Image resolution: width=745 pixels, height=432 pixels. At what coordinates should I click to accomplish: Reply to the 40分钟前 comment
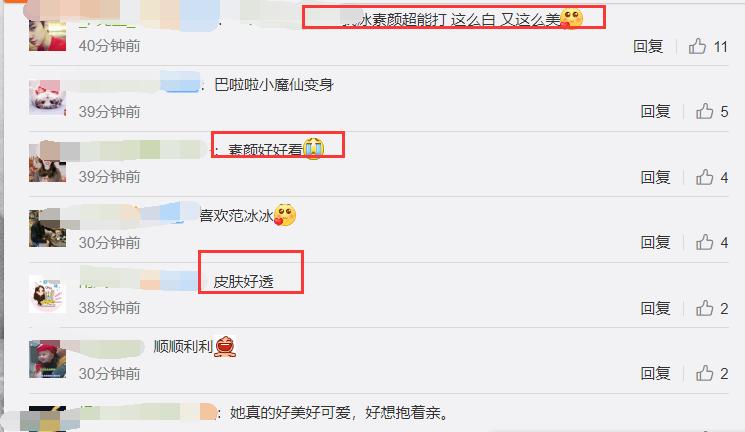[x=648, y=47]
